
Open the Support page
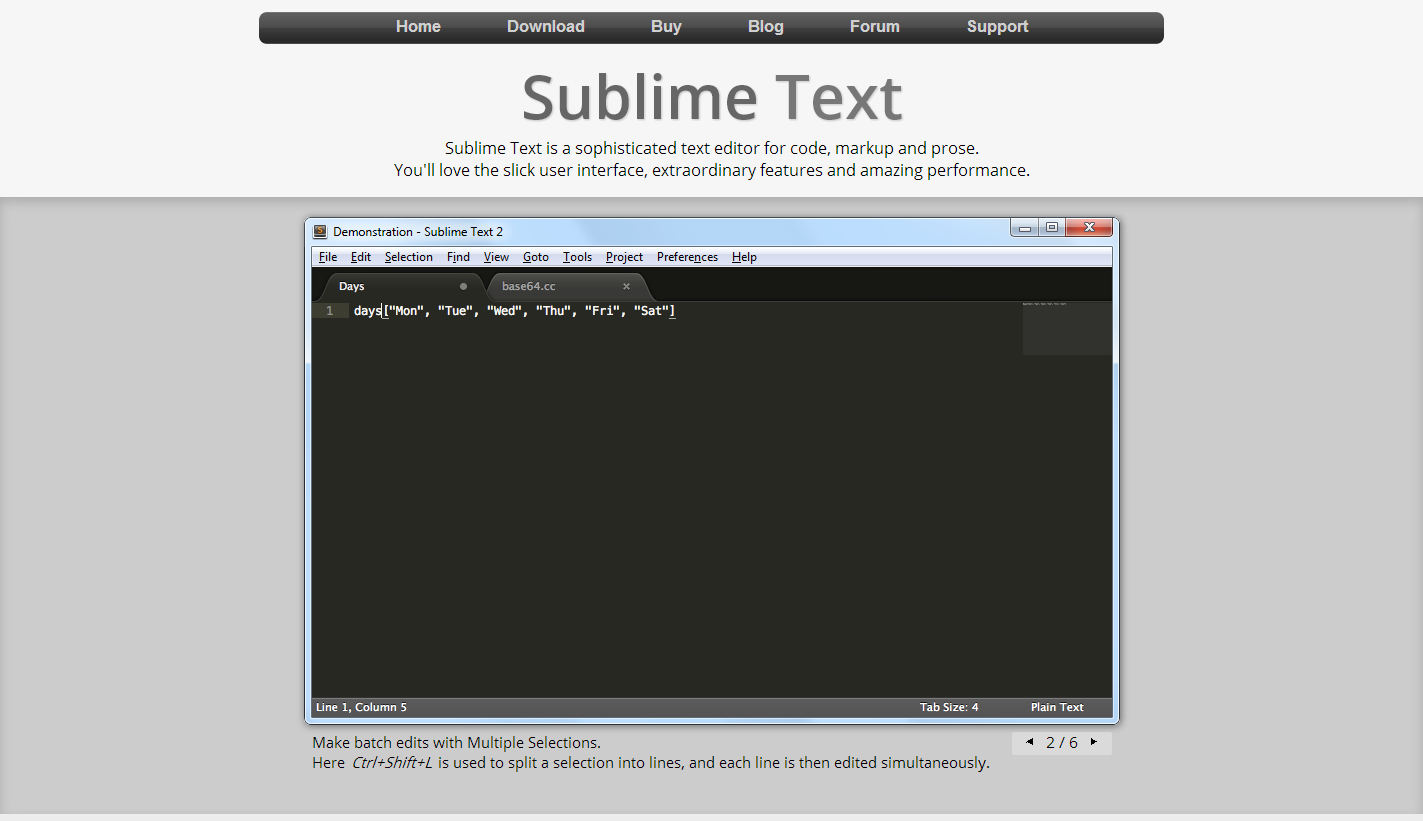coord(997,27)
